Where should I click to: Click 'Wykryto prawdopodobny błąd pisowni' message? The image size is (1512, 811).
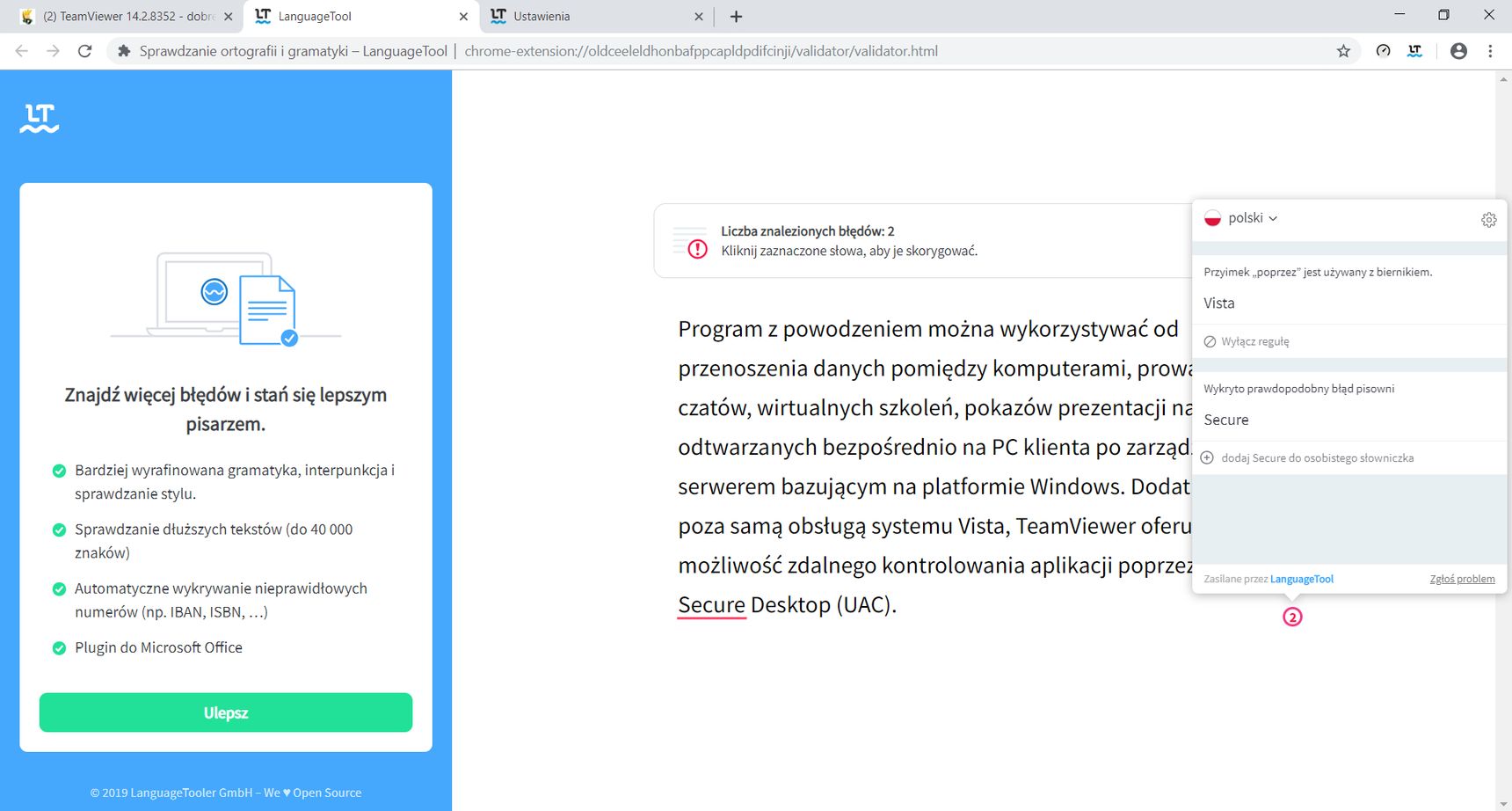1298,389
